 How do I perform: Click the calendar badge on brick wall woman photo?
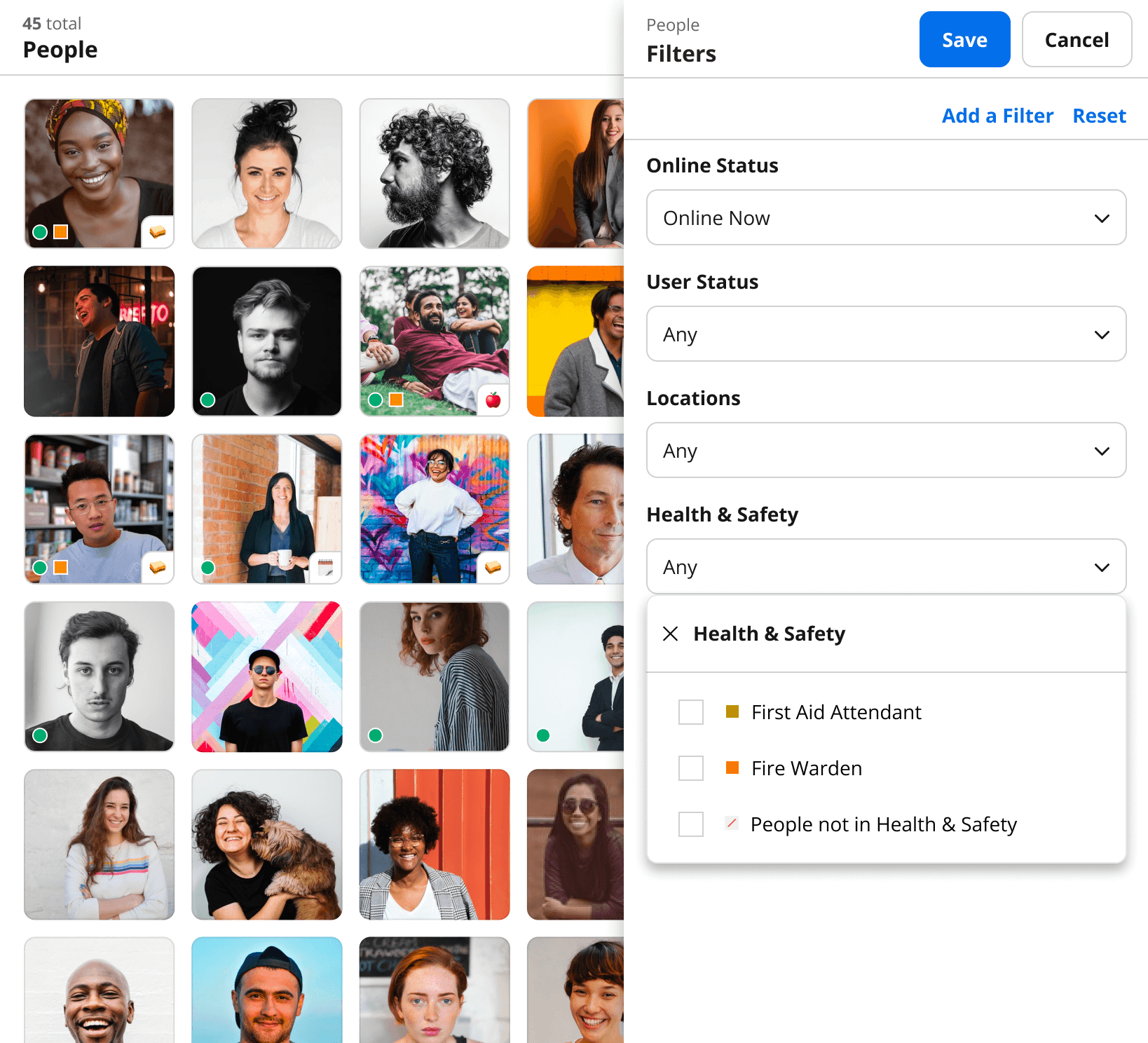(x=326, y=567)
